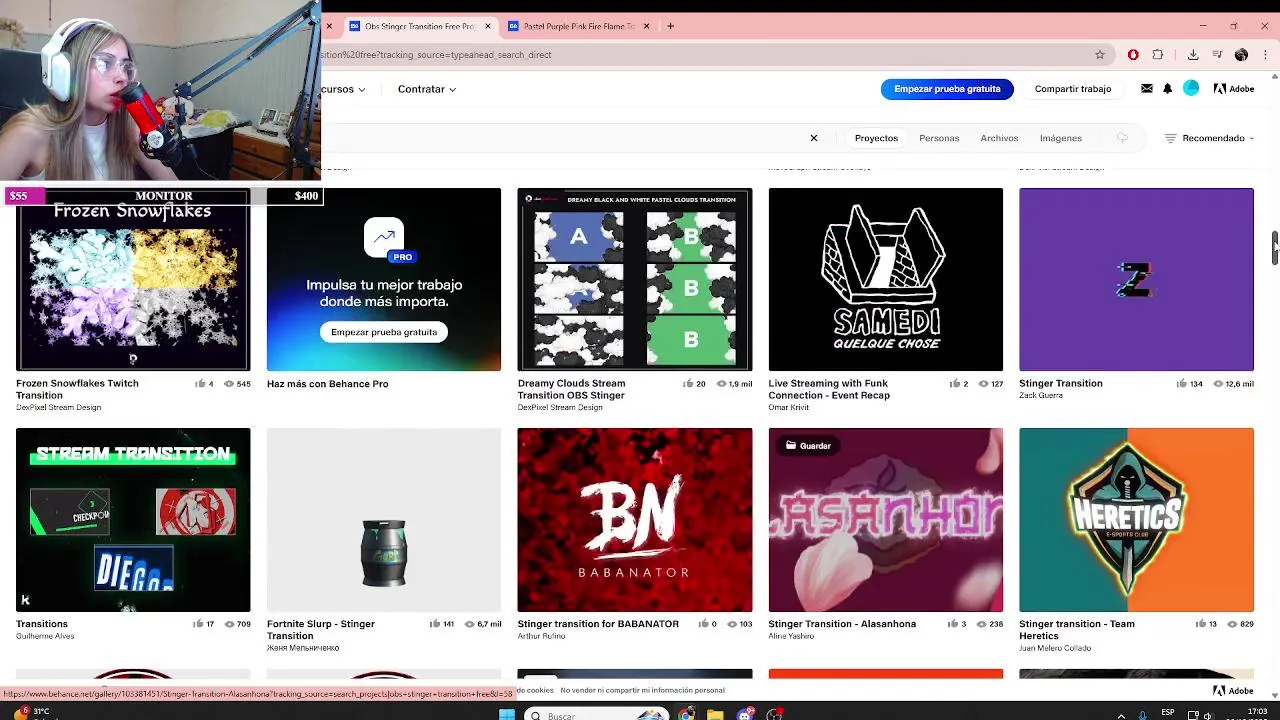Screen dimensions: 1280x720
Task: Select the Personas filter tab
Action: (939, 138)
